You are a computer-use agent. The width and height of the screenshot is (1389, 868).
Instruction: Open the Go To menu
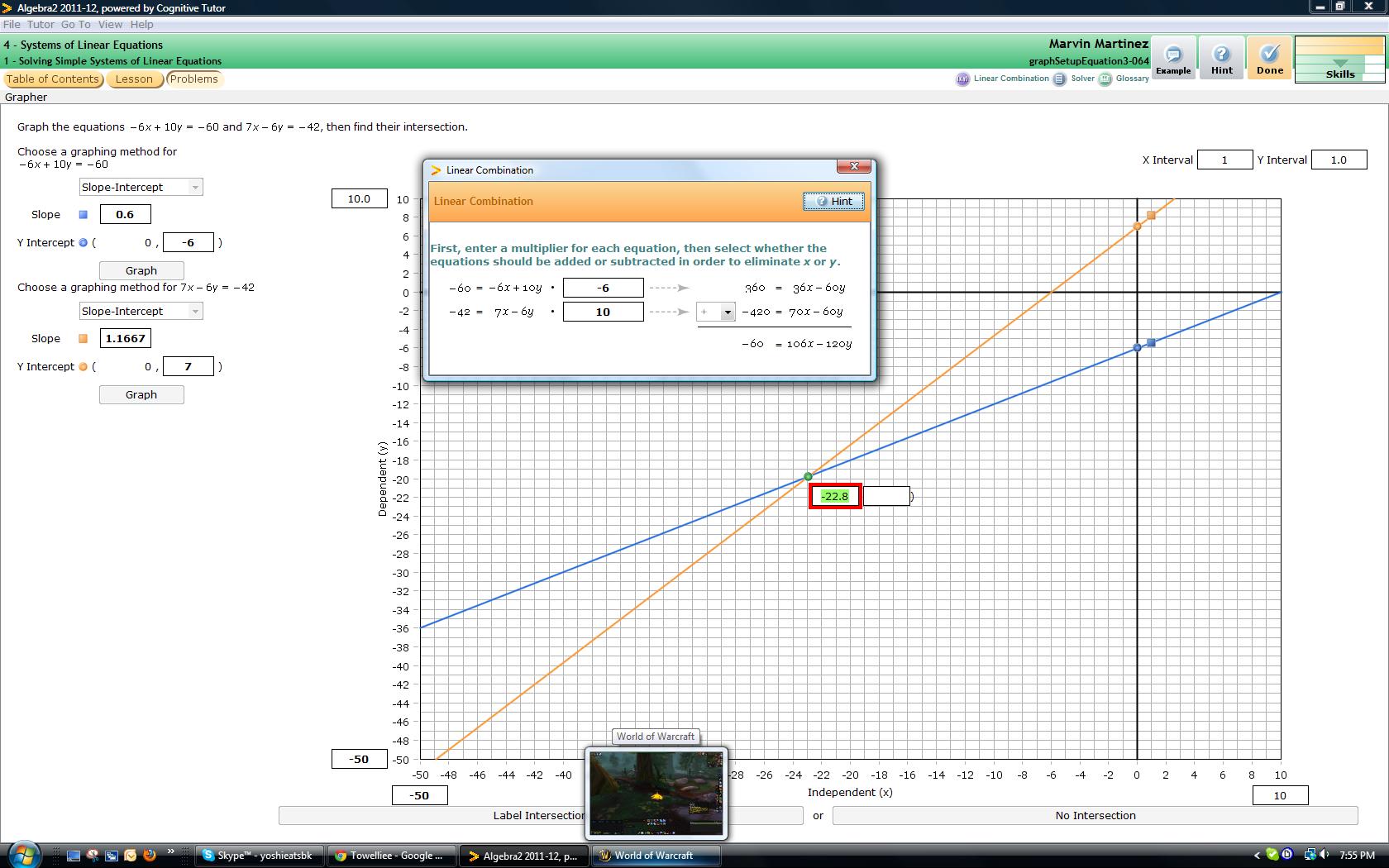click(75, 25)
